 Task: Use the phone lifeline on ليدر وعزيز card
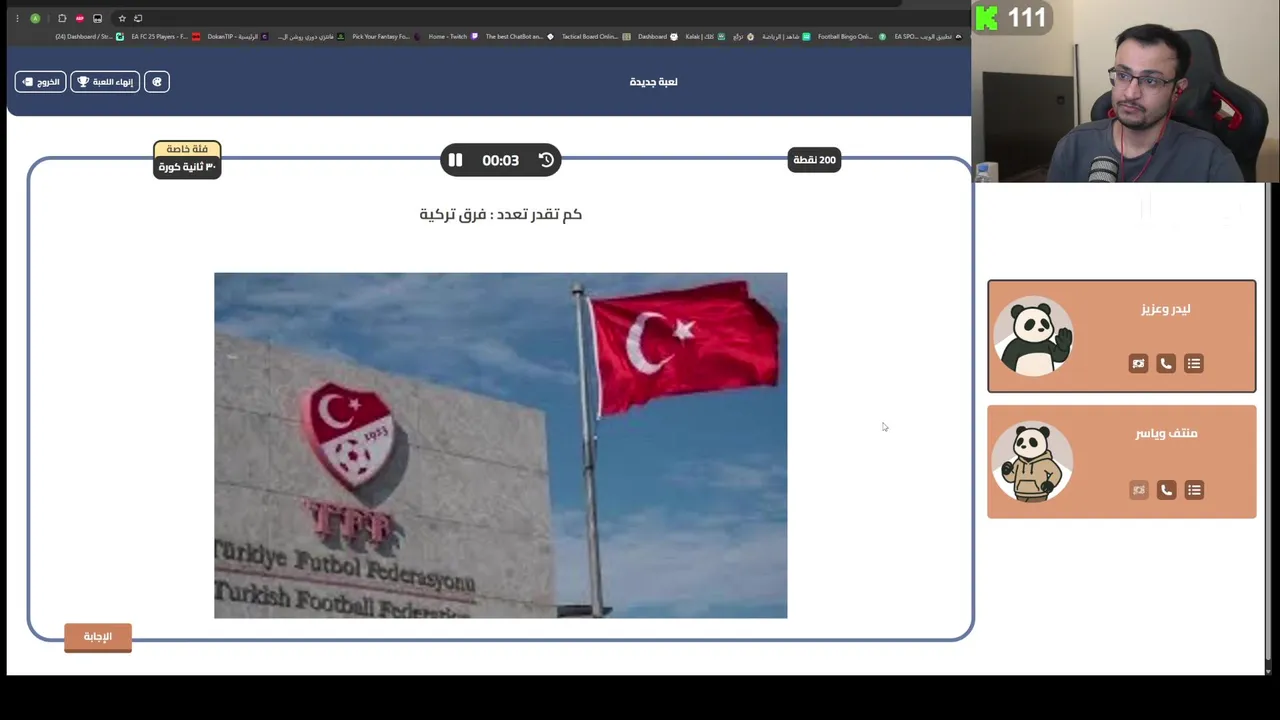1166,364
